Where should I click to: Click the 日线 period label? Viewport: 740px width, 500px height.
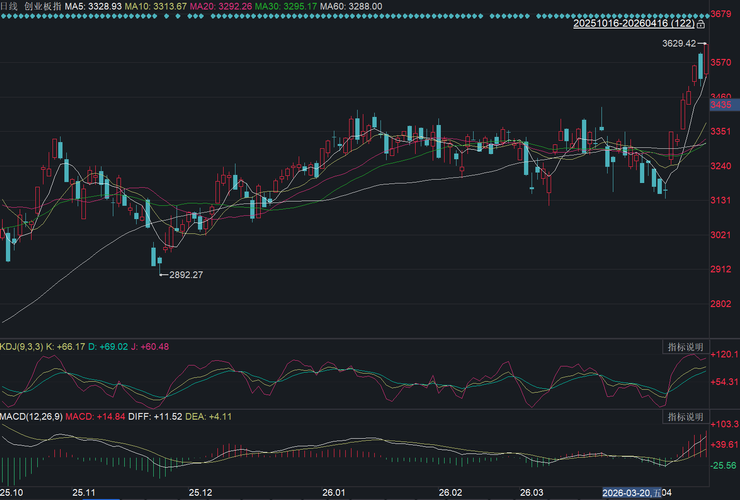tap(10, 6)
